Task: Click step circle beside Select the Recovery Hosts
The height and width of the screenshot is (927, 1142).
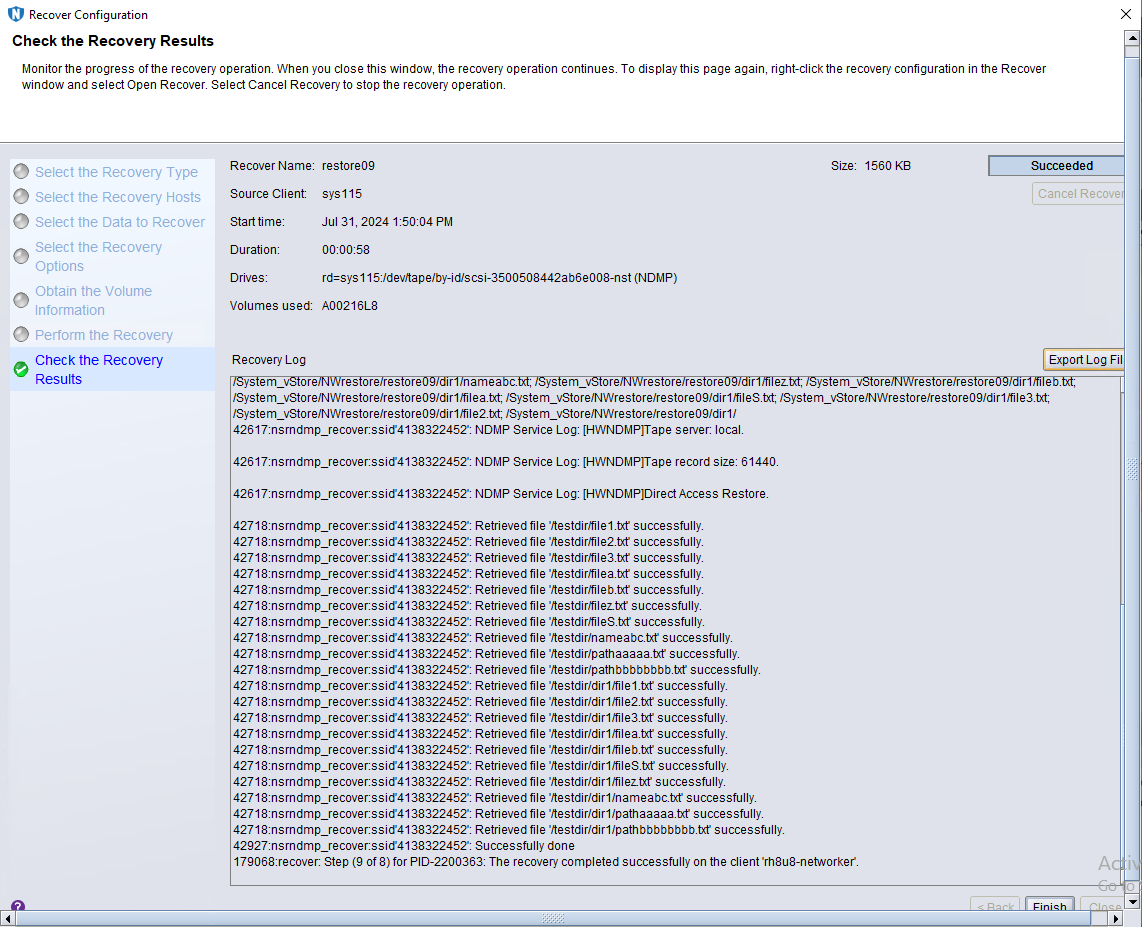Action: pyautogui.click(x=21, y=197)
